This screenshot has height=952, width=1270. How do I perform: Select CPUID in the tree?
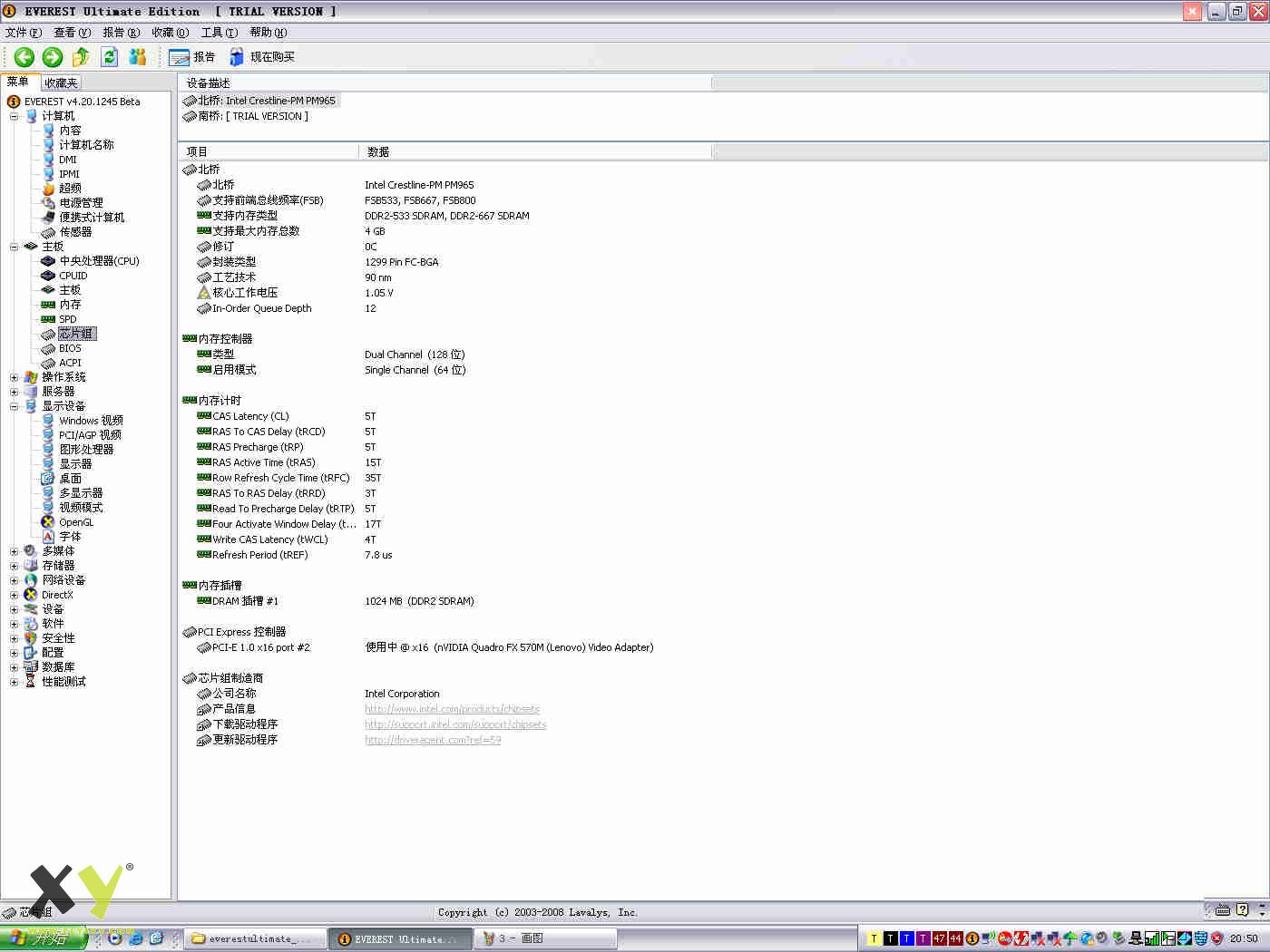[x=73, y=276]
